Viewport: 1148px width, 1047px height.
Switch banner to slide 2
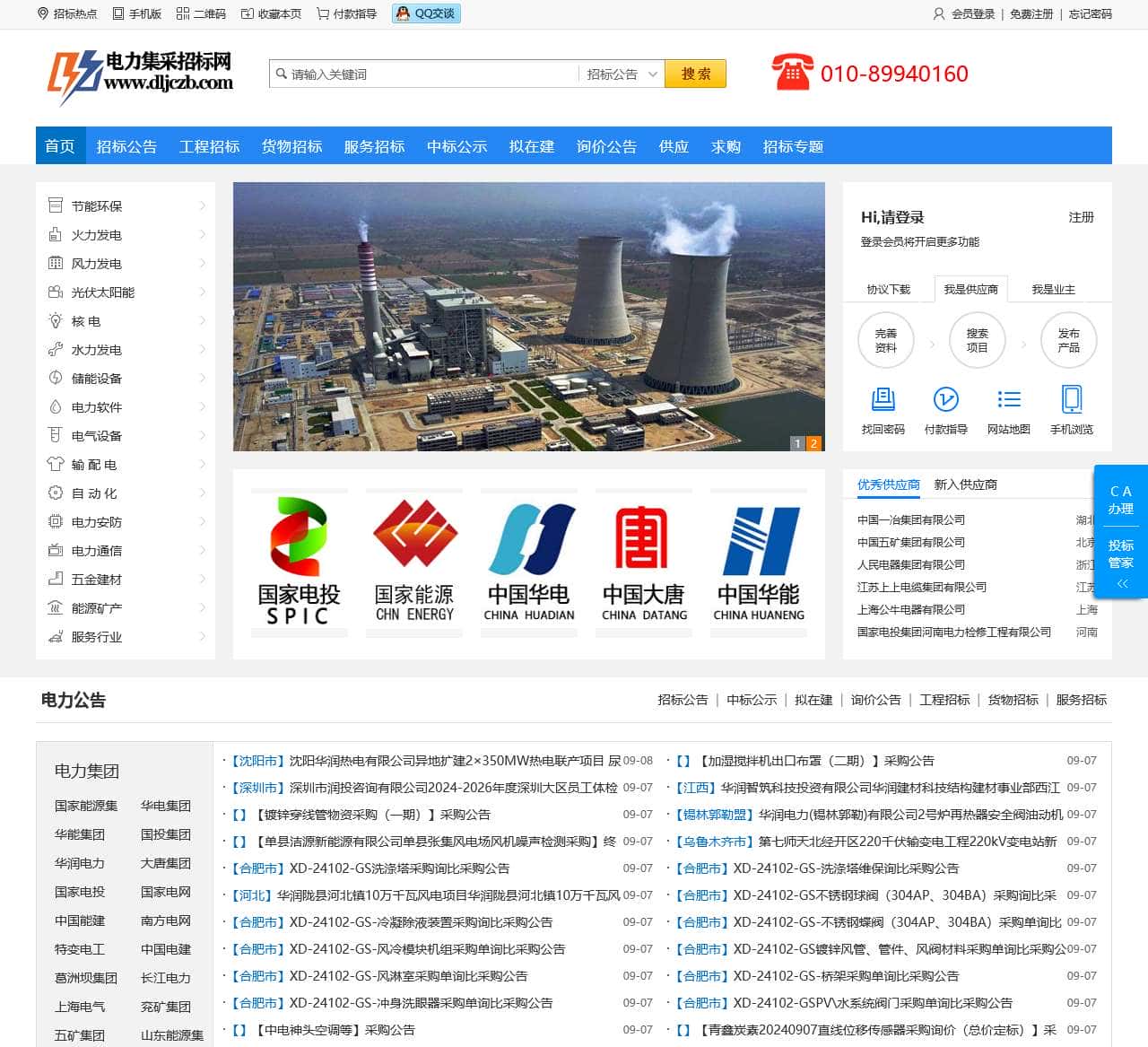pos(813,443)
